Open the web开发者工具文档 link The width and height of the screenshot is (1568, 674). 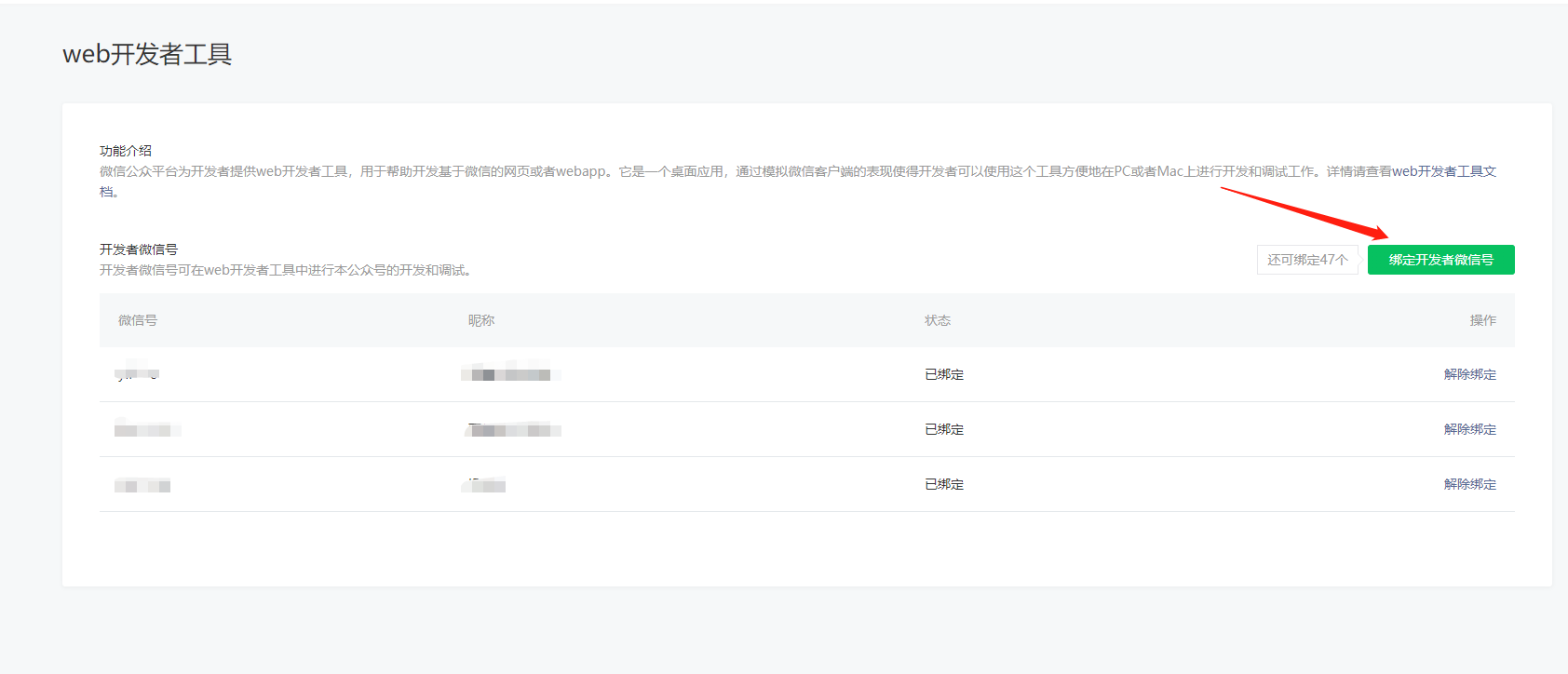pos(1443,171)
